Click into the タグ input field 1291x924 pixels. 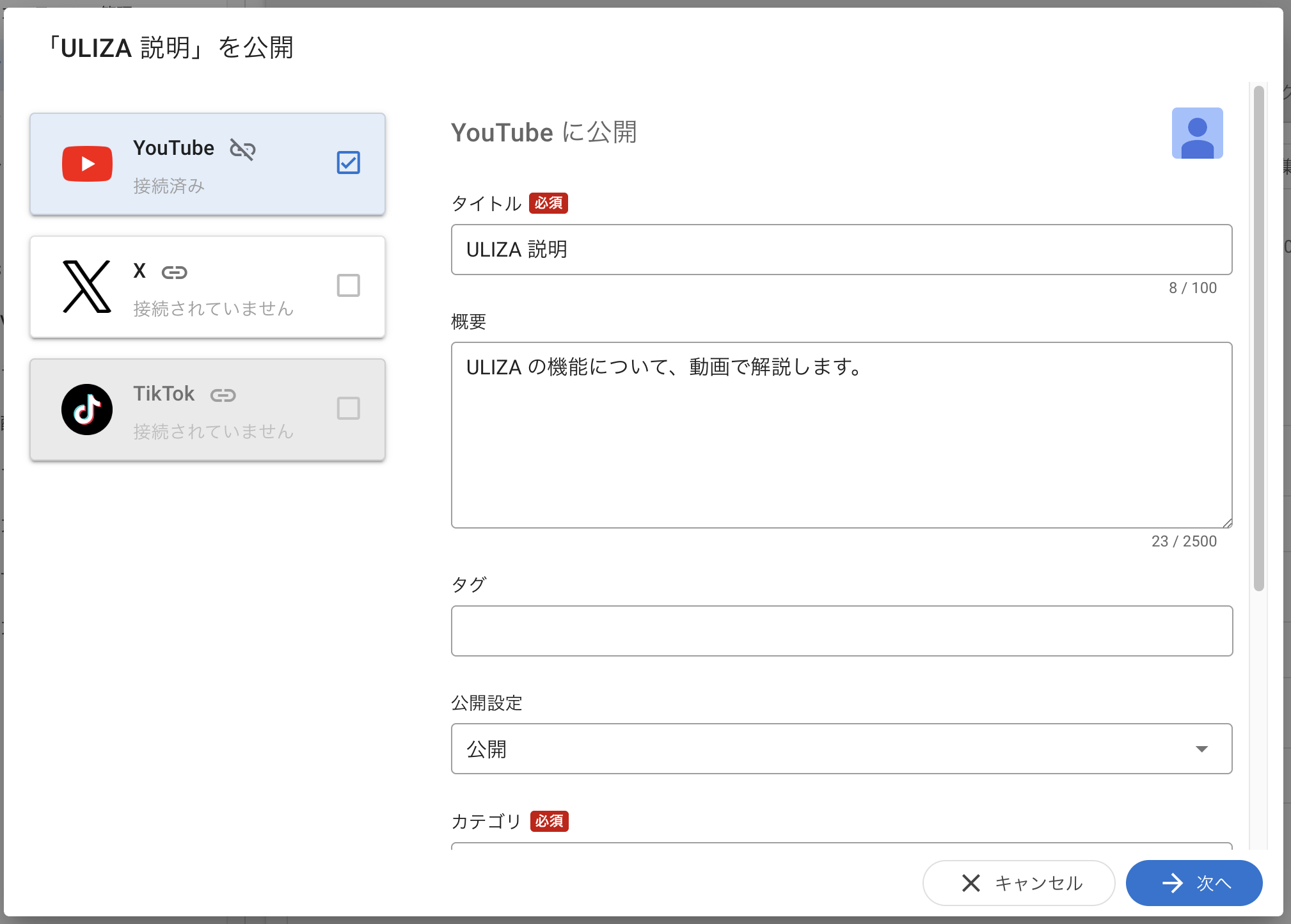841,631
